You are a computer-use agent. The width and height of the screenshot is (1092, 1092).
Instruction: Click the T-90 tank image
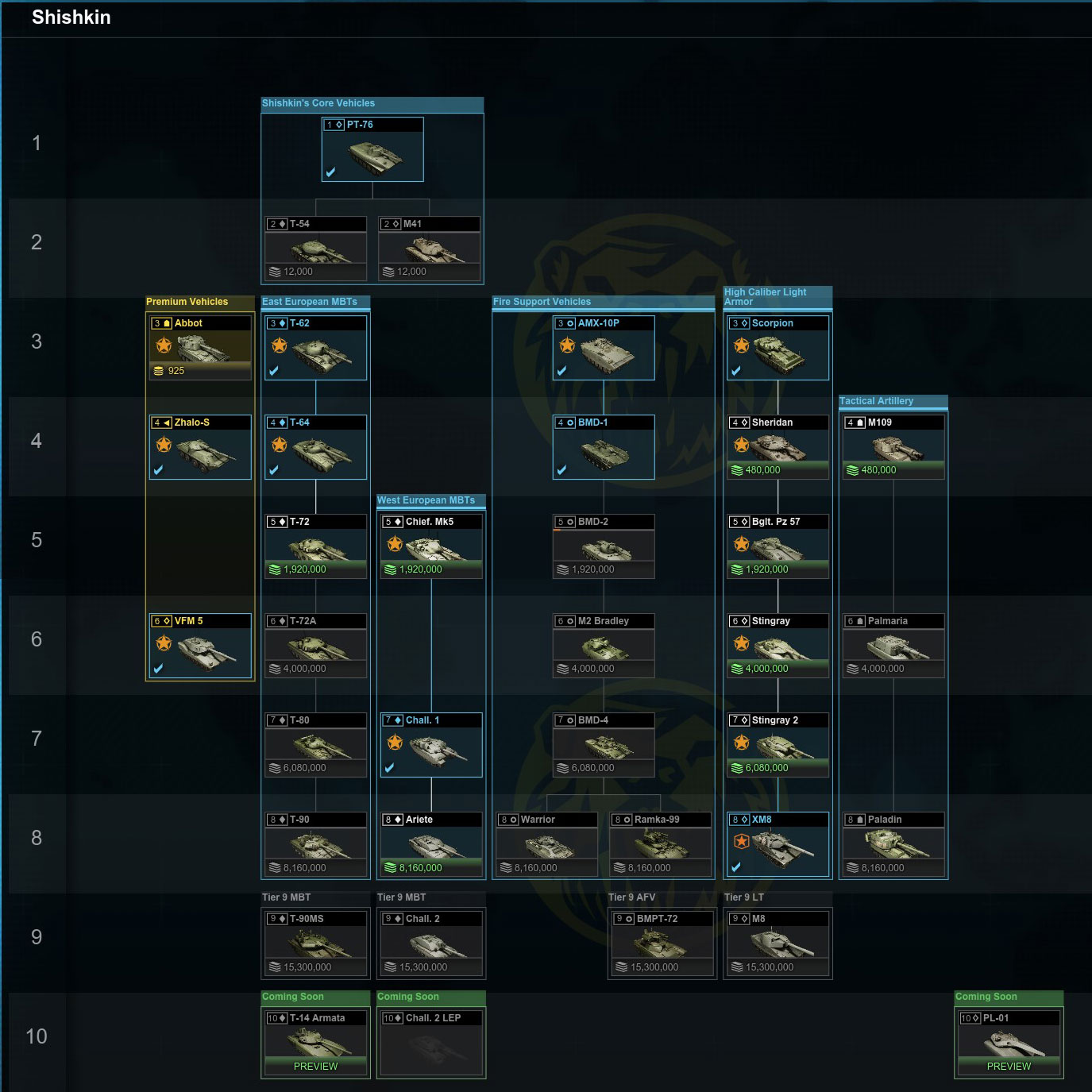322,846
